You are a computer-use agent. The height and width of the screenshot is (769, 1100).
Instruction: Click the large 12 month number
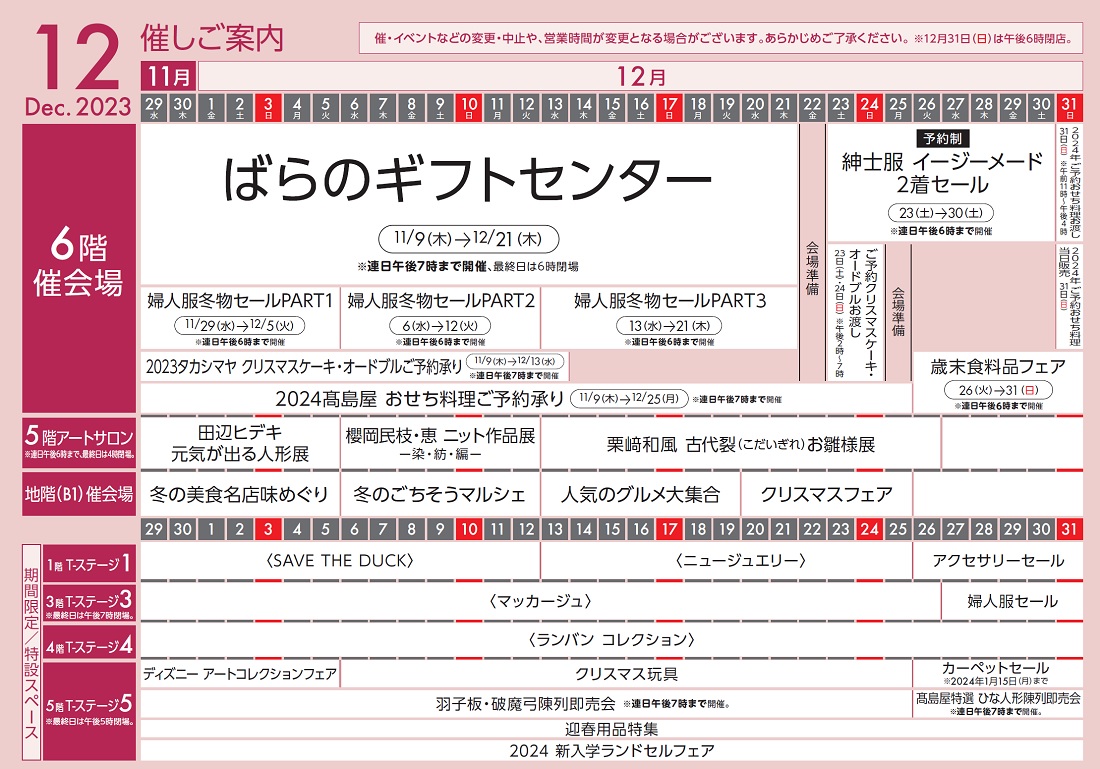78,57
